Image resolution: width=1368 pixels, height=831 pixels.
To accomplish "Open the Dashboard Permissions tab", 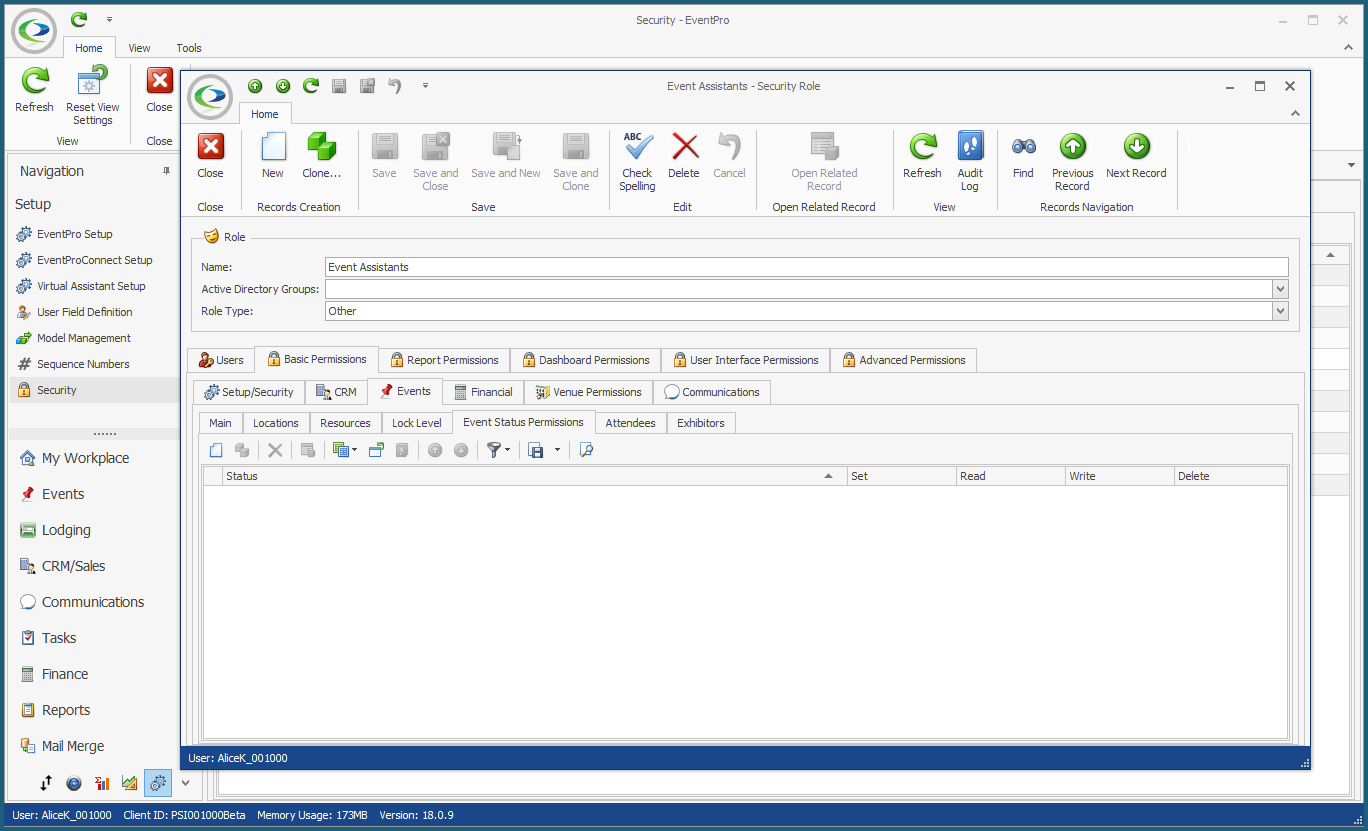I will click(x=585, y=360).
